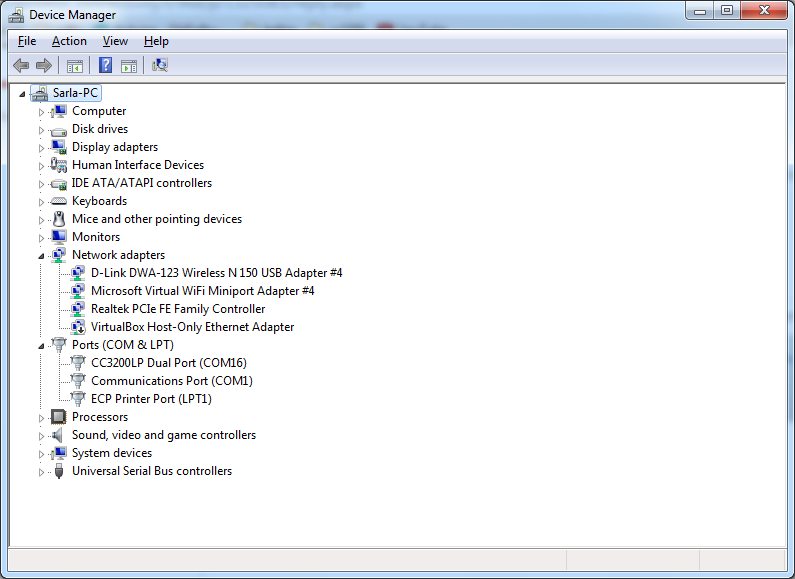
Task: Select D-Link DWA-123 Wireless N 150 USB Adapter #4
Action: click(216, 273)
